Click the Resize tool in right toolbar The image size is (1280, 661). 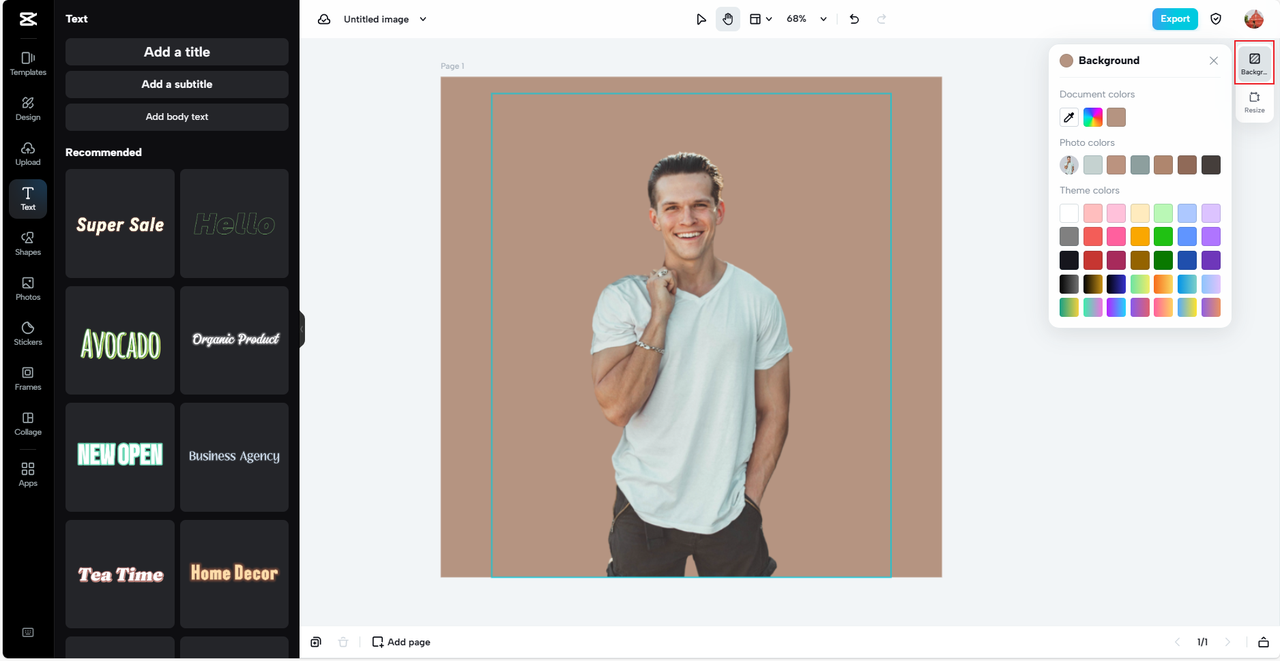click(x=1254, y=102)
